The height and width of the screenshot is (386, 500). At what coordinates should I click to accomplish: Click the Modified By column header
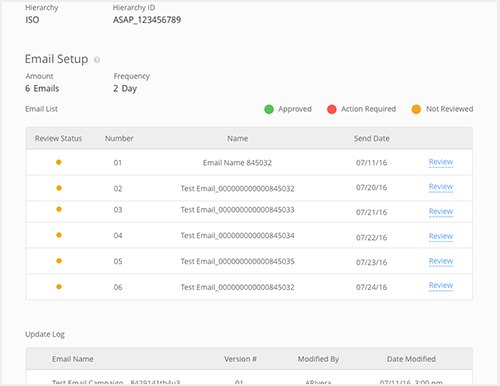click(x=318, y=359)
